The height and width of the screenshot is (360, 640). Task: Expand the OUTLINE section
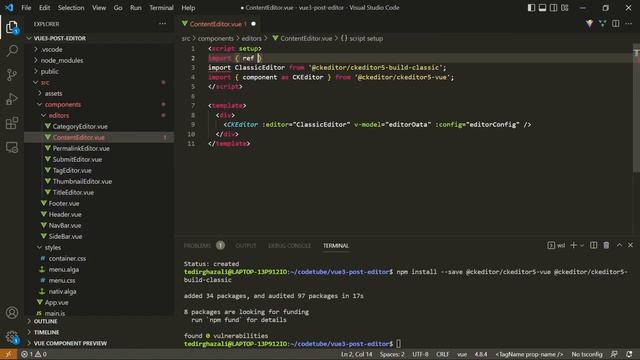tap(99, 321)
